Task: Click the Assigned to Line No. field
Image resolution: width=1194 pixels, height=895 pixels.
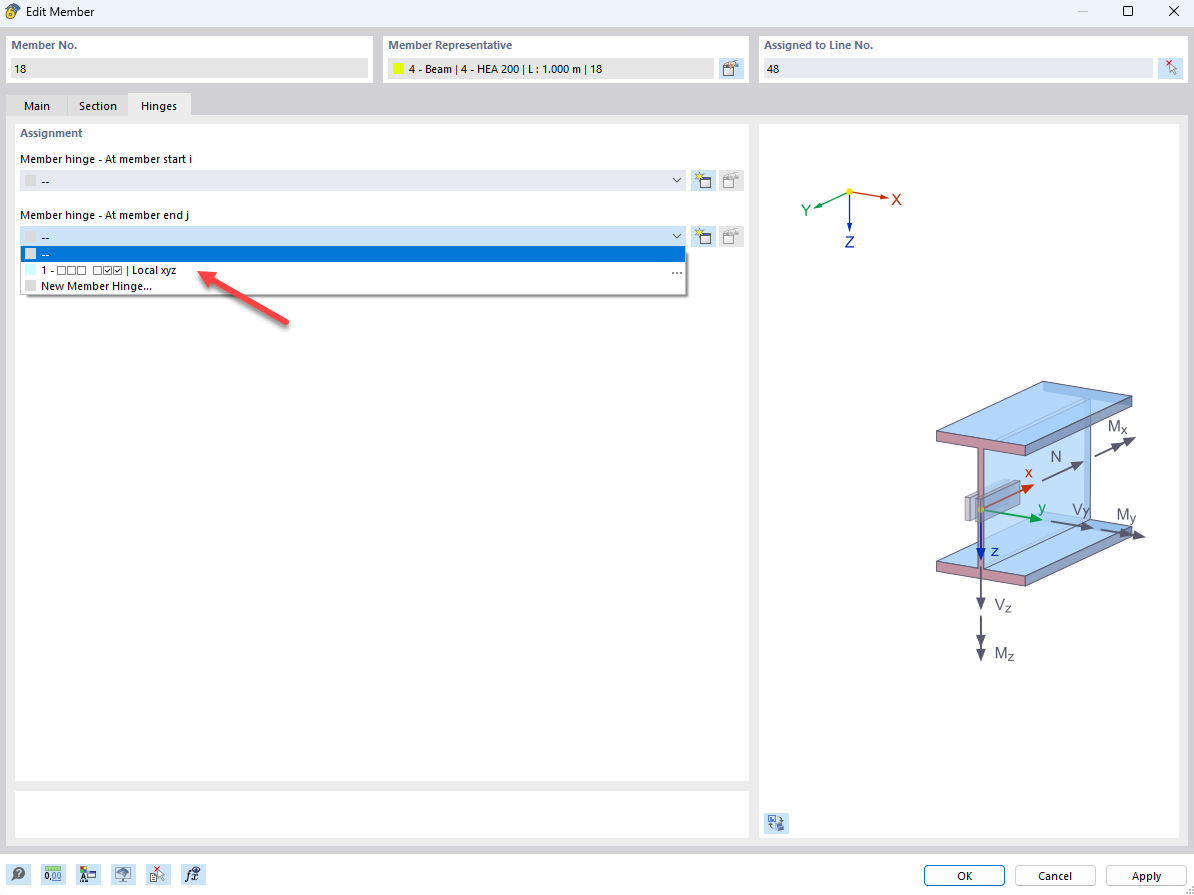Action: tap(958, 69)
